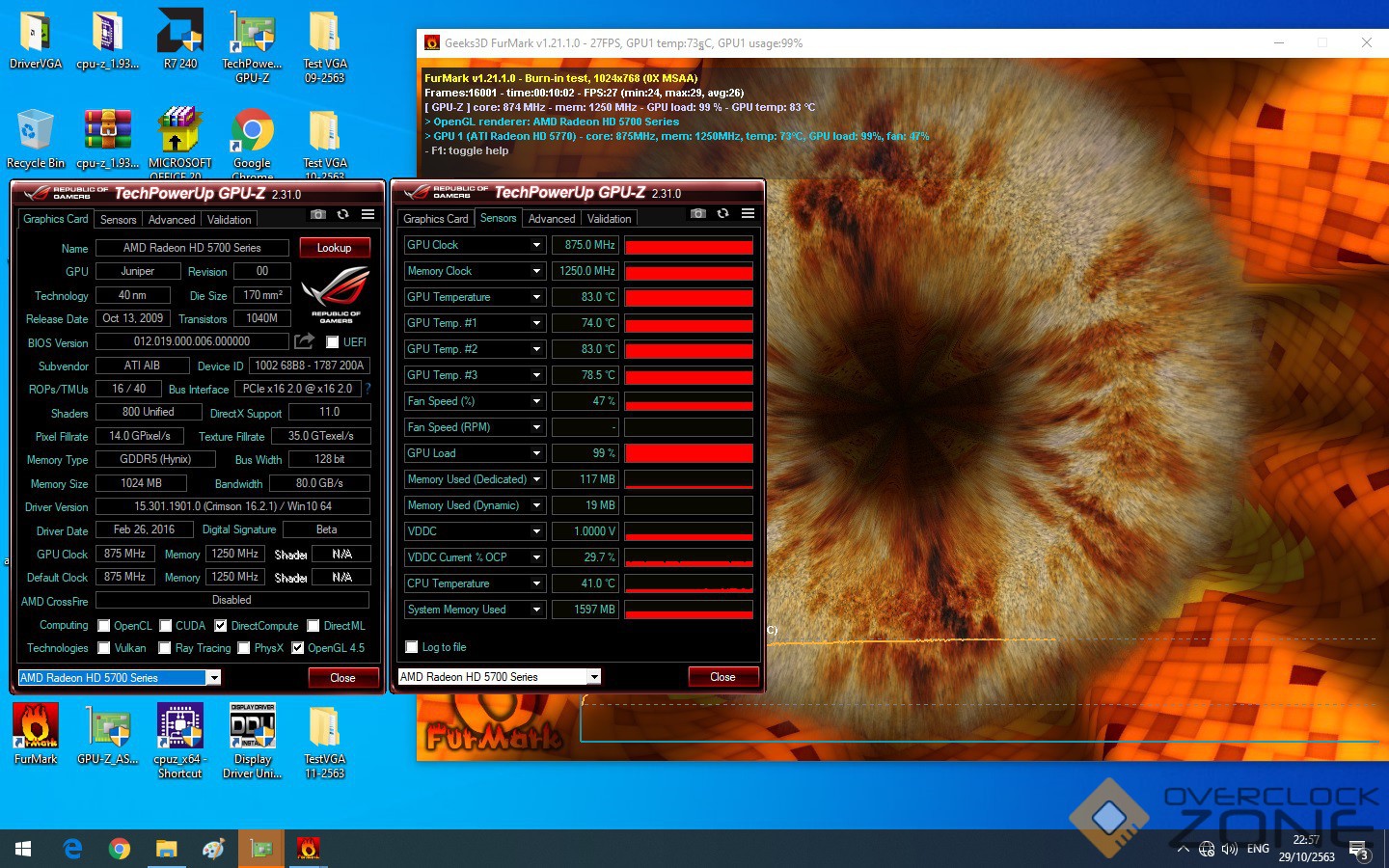The width and height of the screenshot is (1389, 868).
Task: Click the GPU Temperature red graph bar
Action: 688,297
